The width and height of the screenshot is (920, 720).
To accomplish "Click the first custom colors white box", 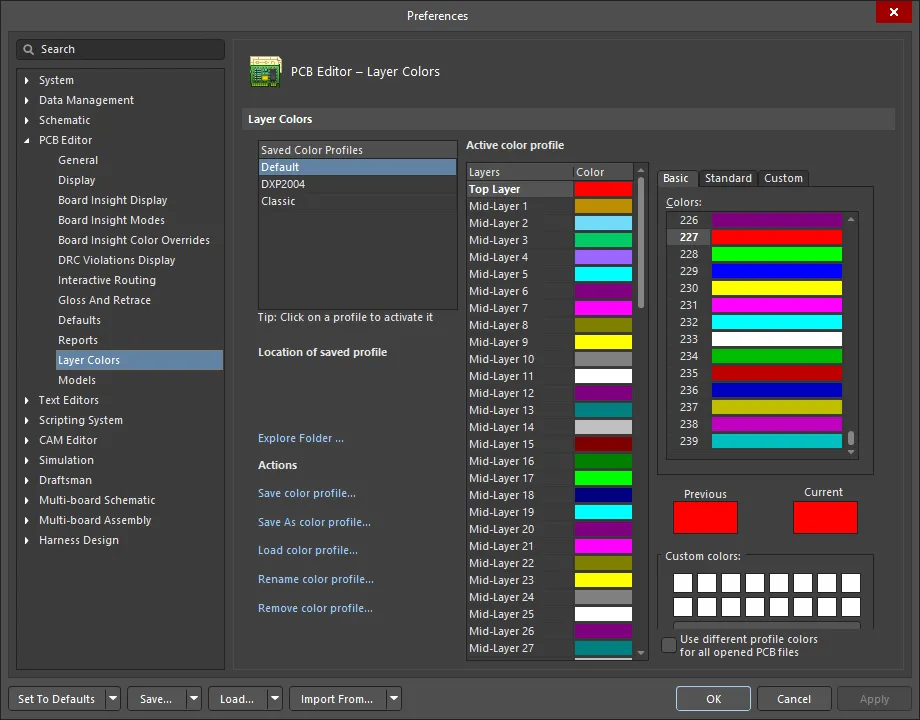I will pos(682,583).
